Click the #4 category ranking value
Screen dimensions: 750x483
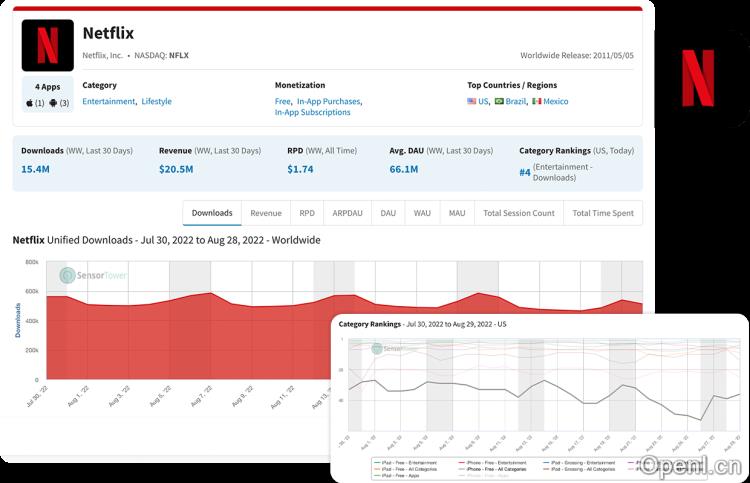[524, 172]
